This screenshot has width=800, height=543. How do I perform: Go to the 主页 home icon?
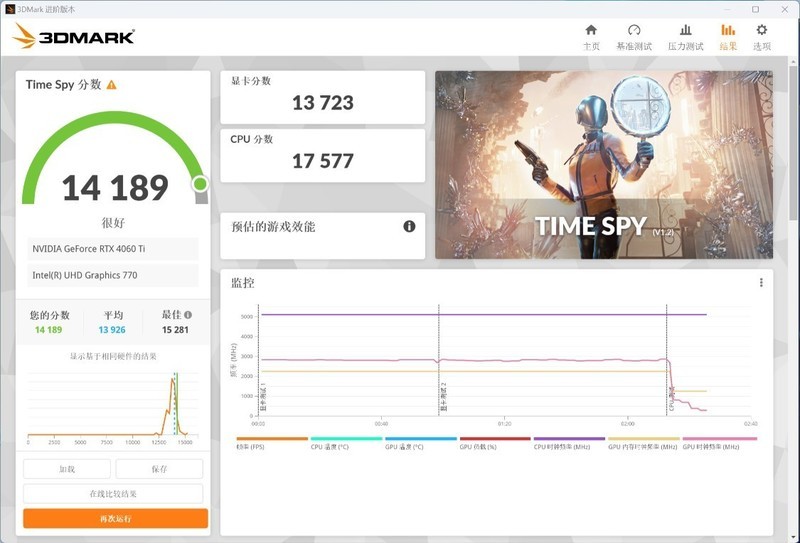point(591,30)
